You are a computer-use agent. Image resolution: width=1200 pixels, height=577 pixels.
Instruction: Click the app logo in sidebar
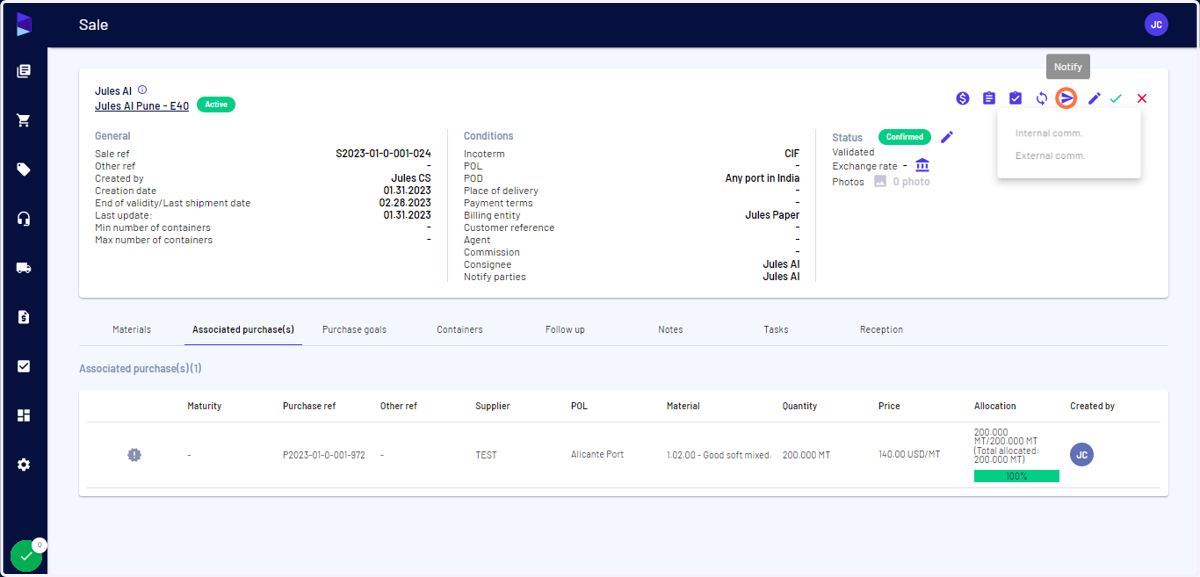click(24, 25)
